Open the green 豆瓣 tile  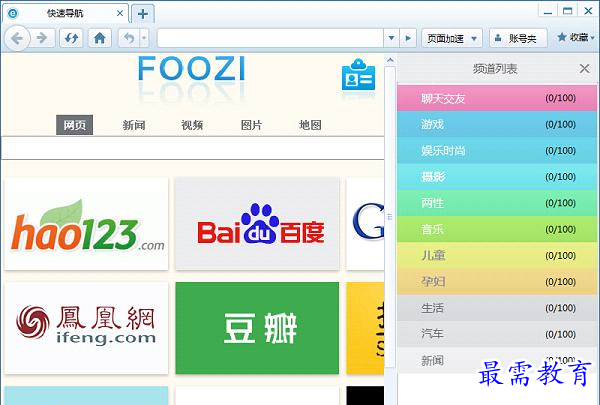point(257,328)
